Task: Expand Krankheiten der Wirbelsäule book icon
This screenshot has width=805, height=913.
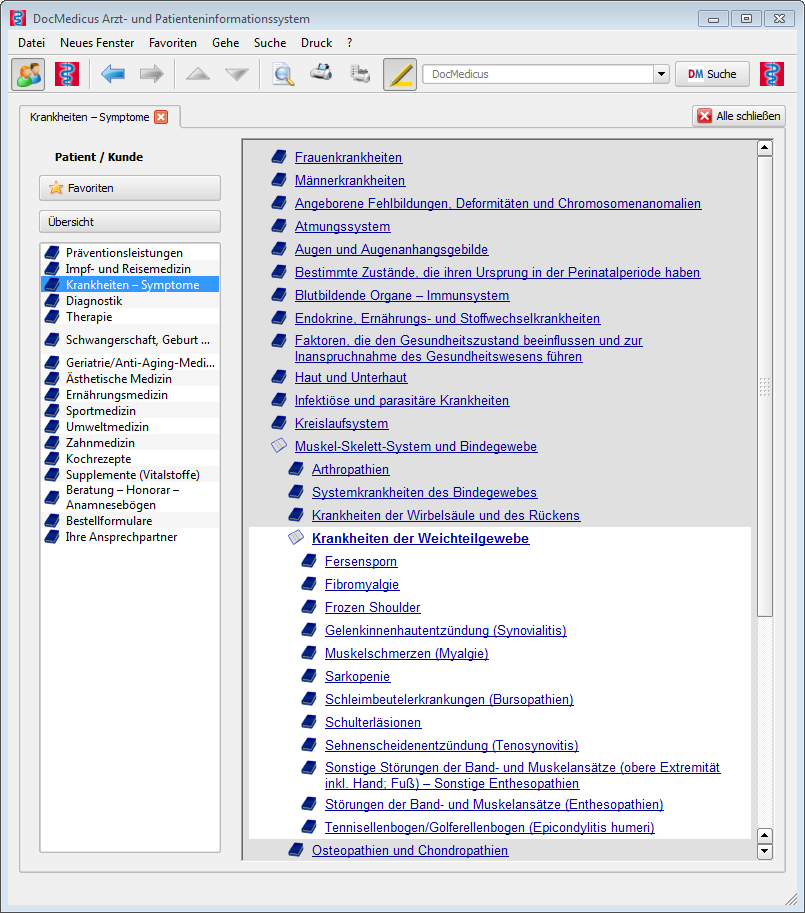Action: pos(296,515)
